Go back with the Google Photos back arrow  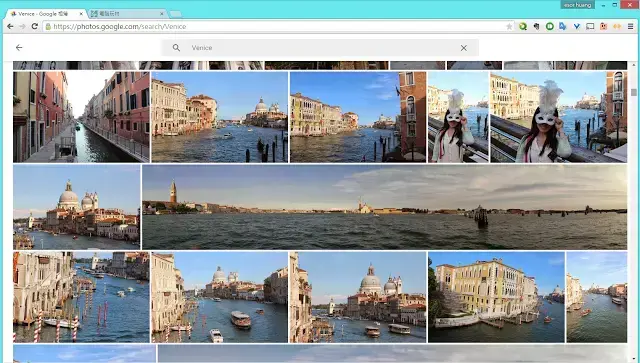coord(19,48)
